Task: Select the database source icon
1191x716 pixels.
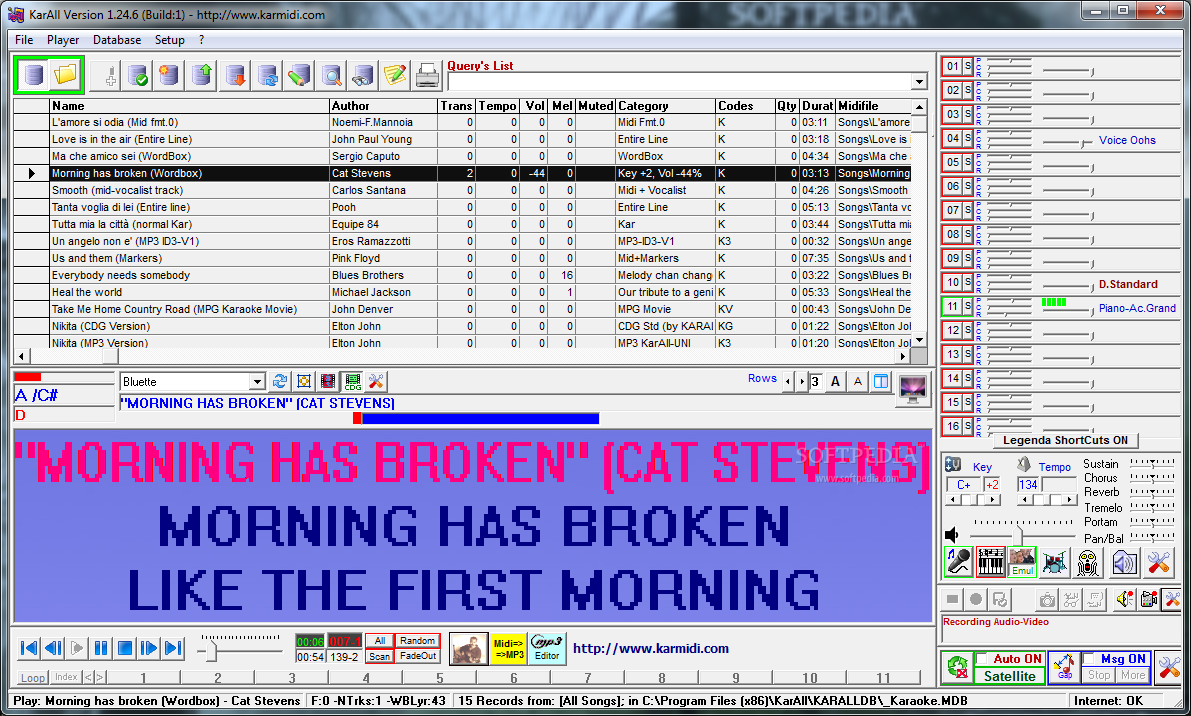Action: click(x=33, y=74)
